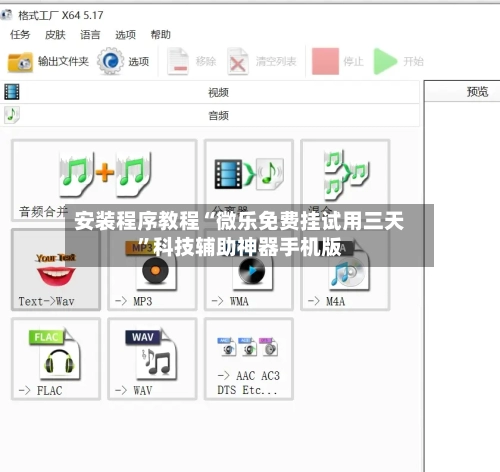
Task: Select the video-to-audio separator tool
Action: [249, 180]
